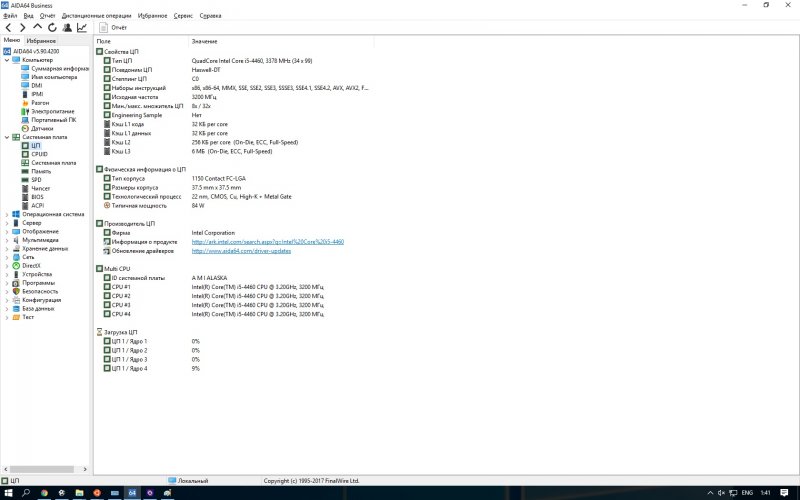Open the Разгон overclock tree item
The width and height of the screenshot is (800, 500).
[40, 102]
